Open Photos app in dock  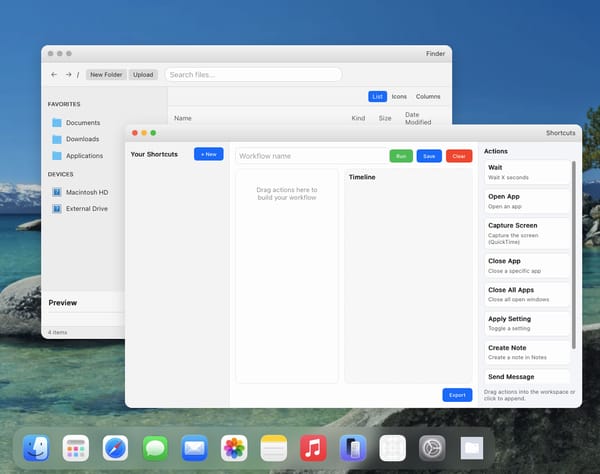point(234,448)
